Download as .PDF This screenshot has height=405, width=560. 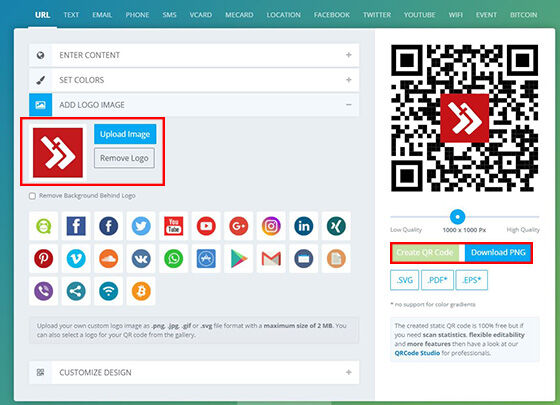tap(438, 280)
